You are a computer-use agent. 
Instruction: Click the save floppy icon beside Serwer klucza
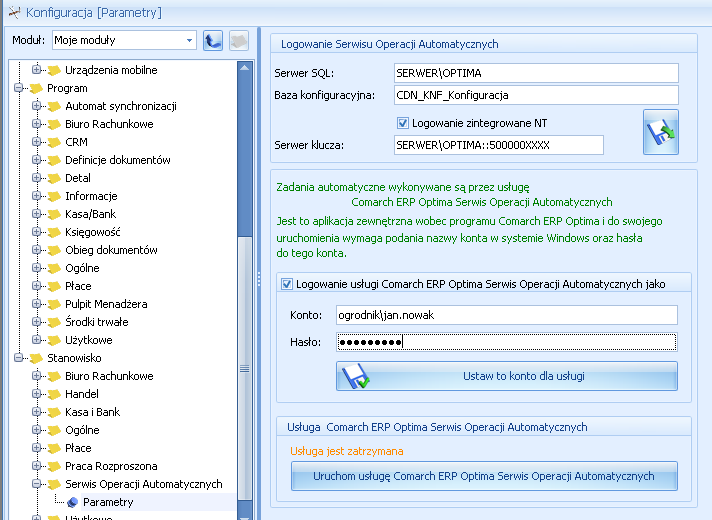(x=661, y=132)
